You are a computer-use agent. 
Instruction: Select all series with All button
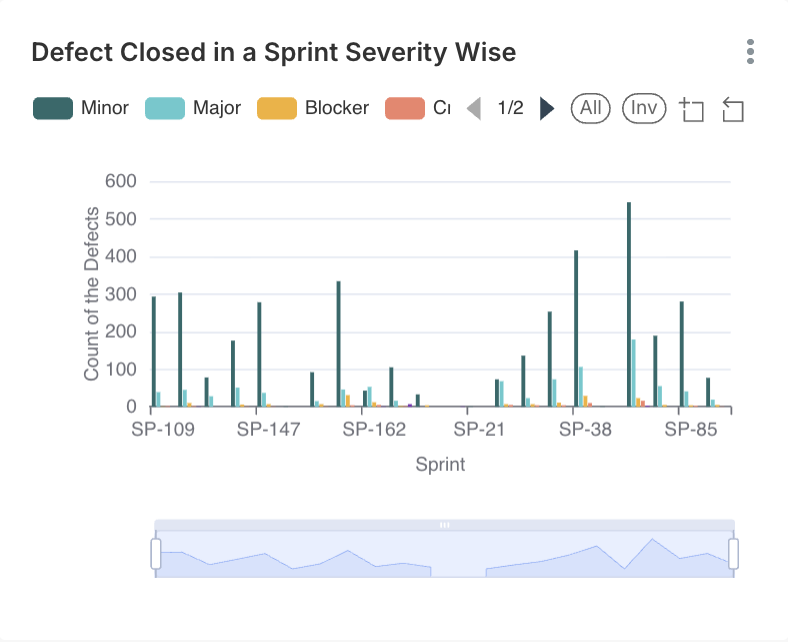tap(591, 108)
